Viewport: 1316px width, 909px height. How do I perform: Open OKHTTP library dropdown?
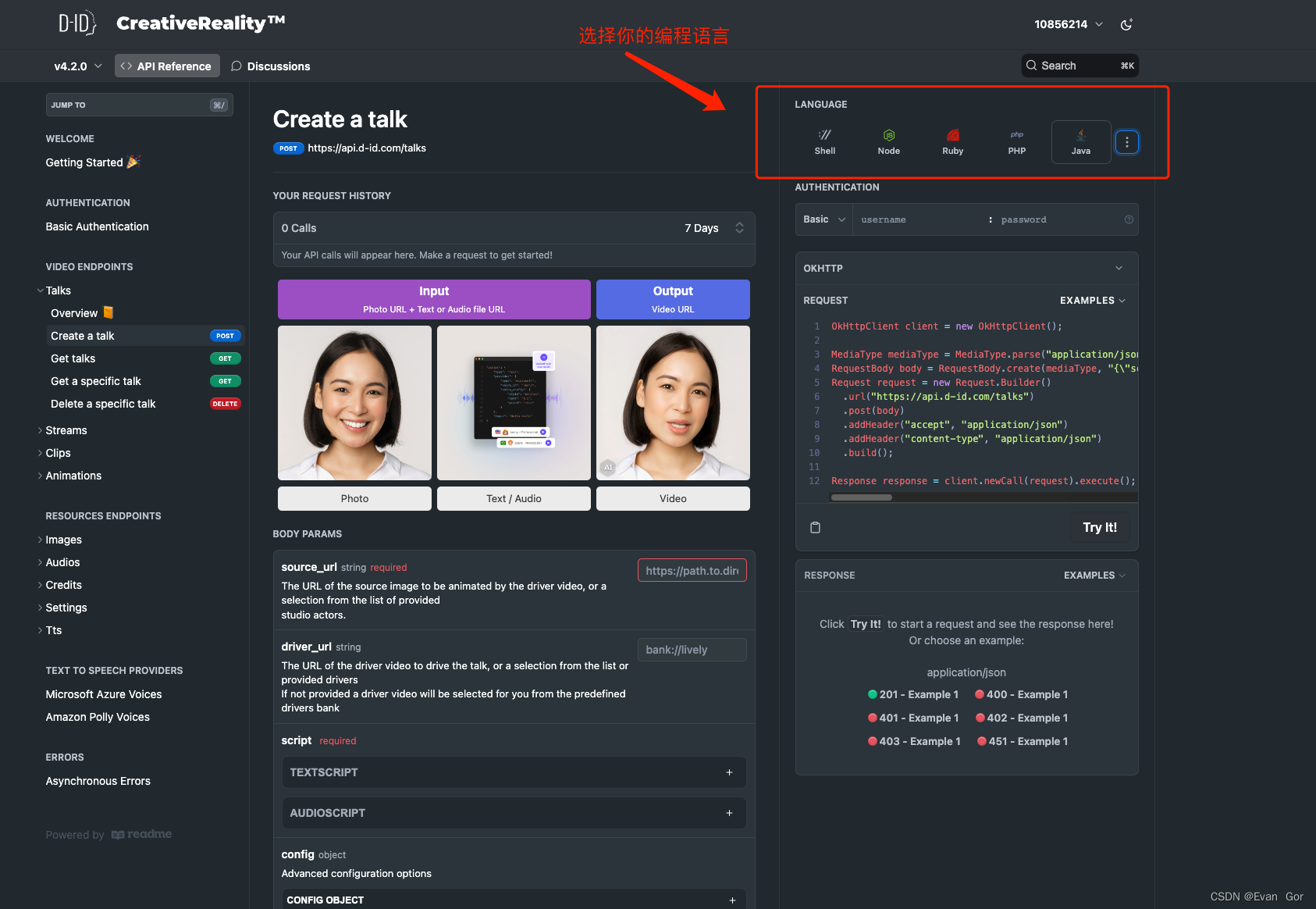pyautogui.click(x=966, y=268)
